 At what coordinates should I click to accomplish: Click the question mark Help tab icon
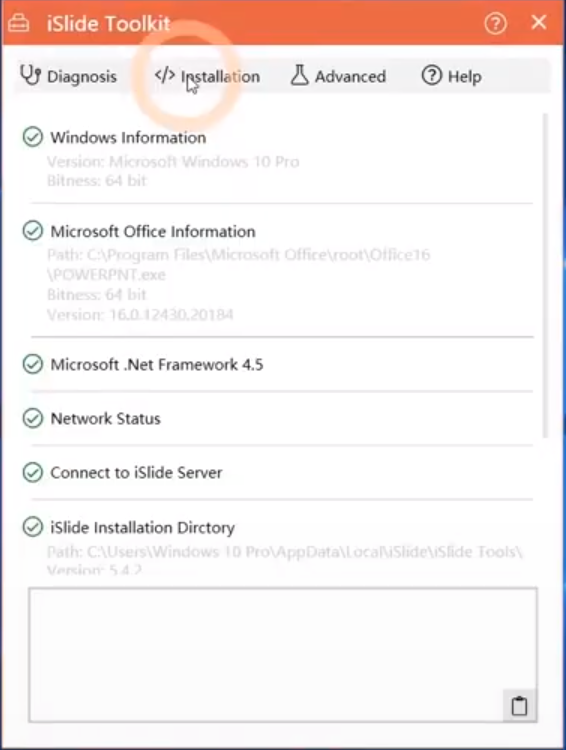pyautogui.click(x=432, y=76)
